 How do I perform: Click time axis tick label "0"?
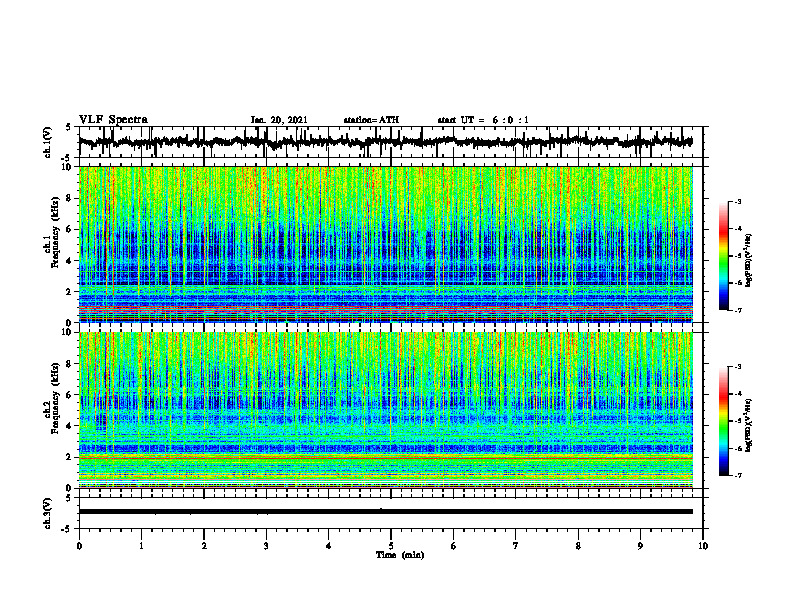(x=79, y=546)
